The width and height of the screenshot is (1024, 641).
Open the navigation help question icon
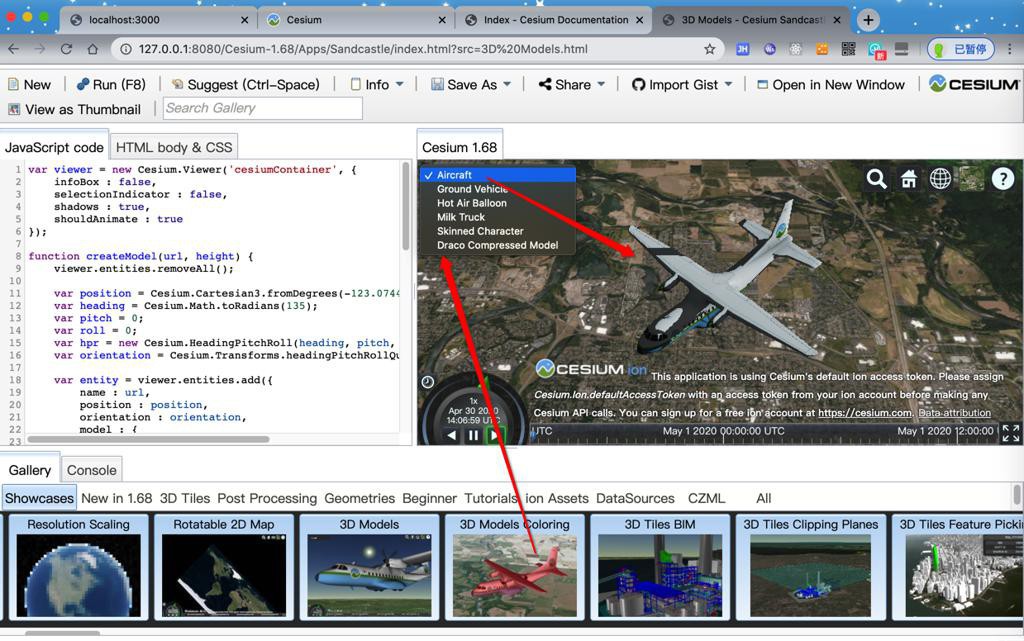1003,178
